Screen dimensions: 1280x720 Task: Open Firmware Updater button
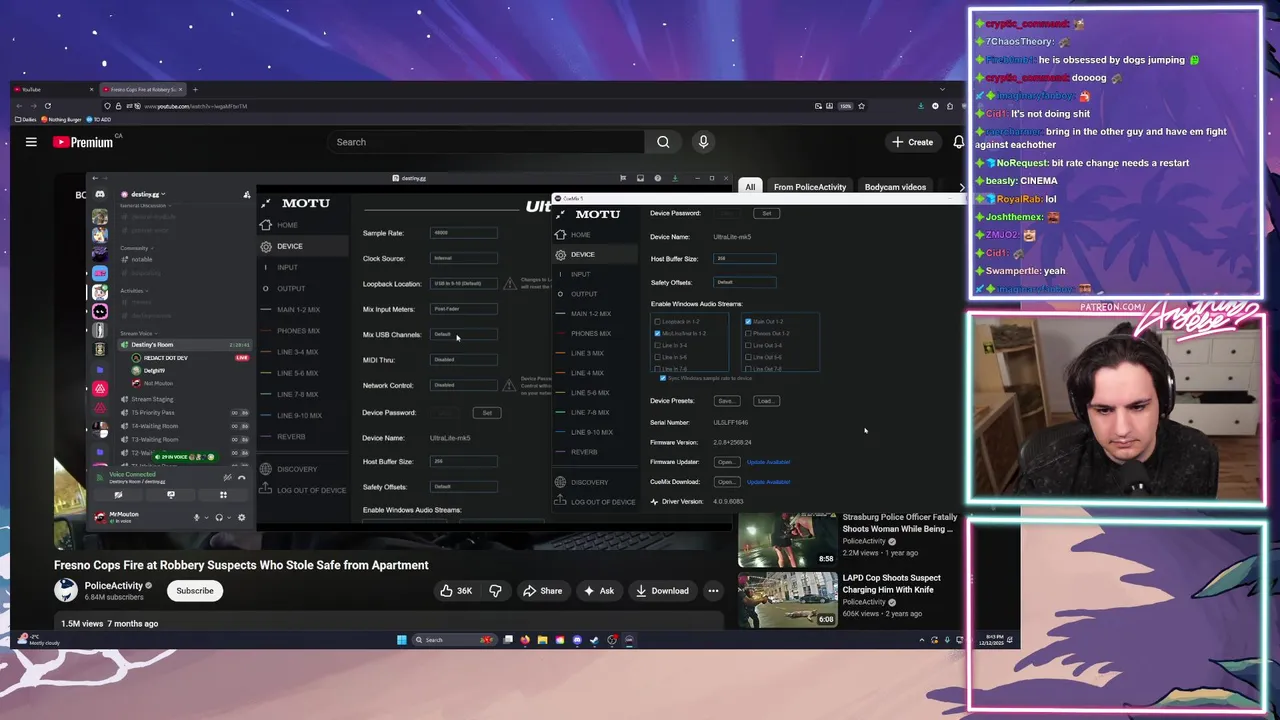pyautogui.click(x=726, y=462)
